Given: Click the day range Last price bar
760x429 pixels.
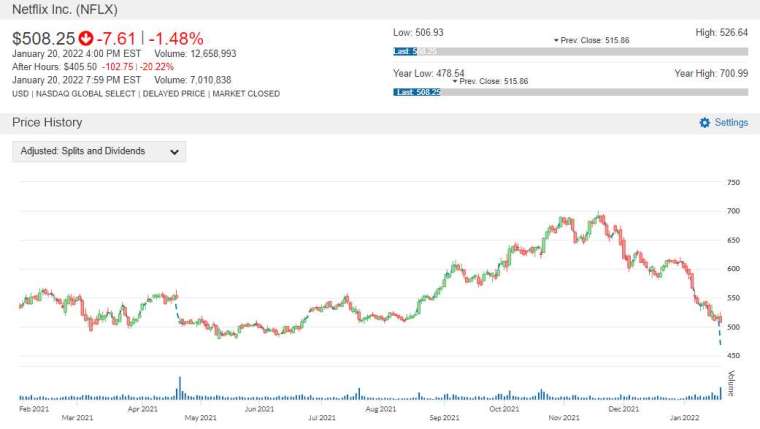Looking at the screenshot, I should (x=405, y=51).
